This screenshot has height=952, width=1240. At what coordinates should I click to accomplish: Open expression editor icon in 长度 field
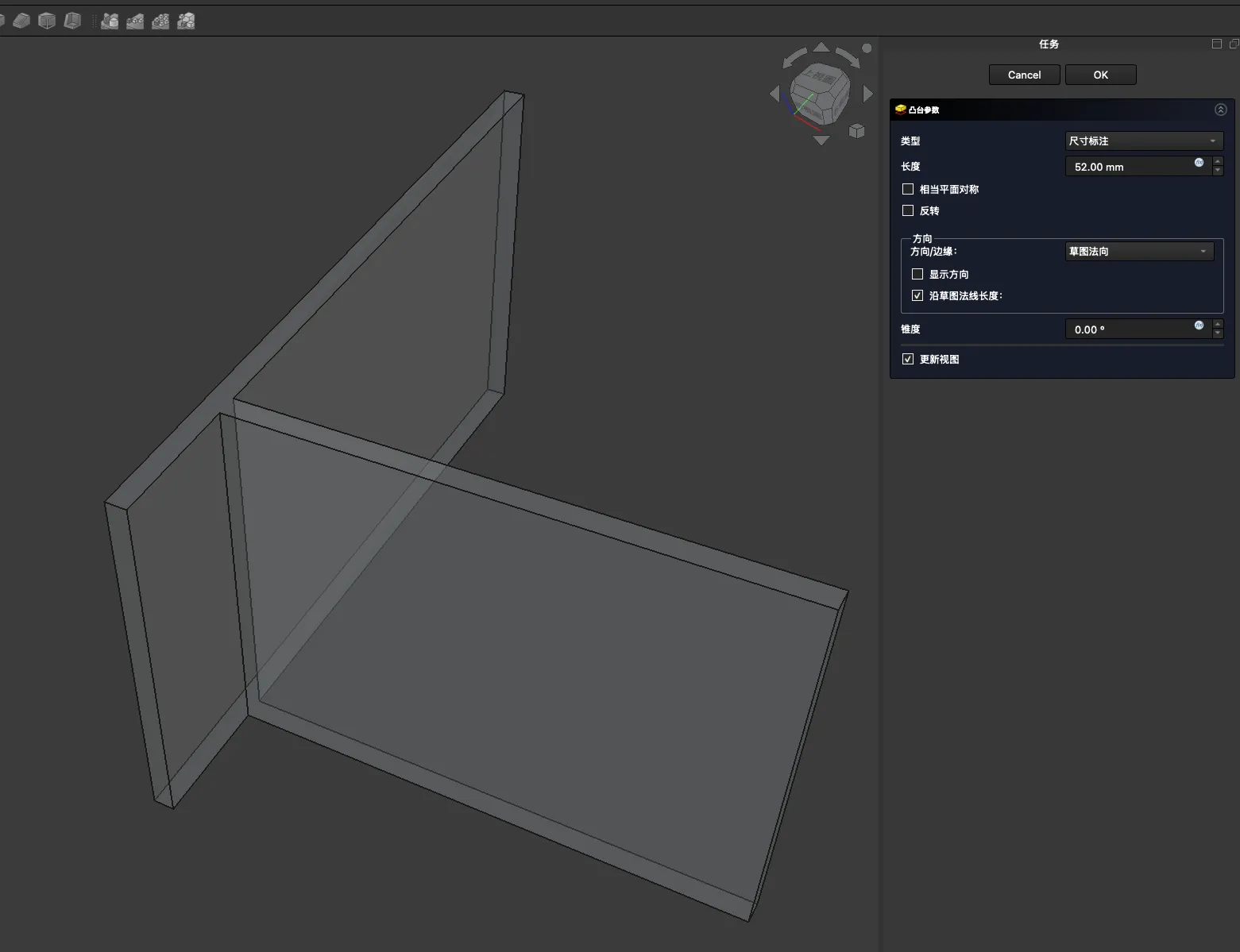(1199, 163)
